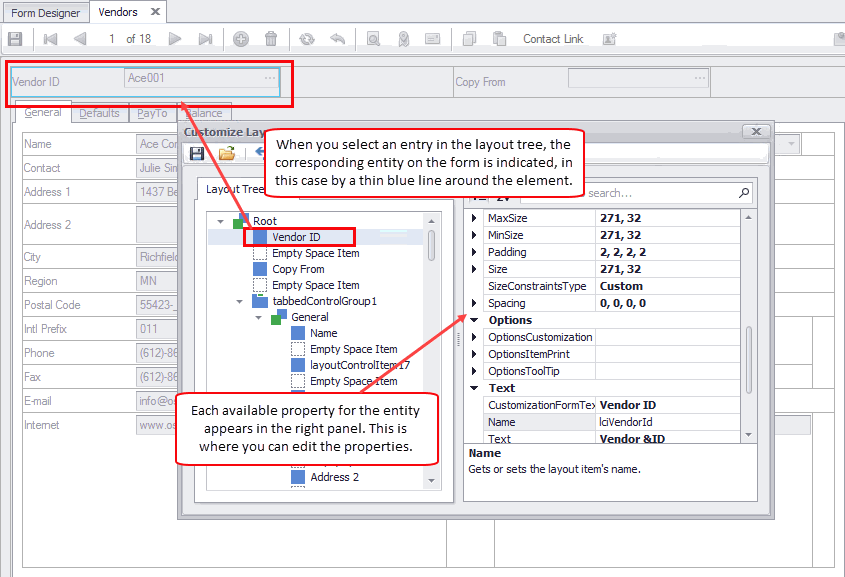845x577 pixels.
Task: Open the Defaults tab on the vendor form
Action: 99,113
